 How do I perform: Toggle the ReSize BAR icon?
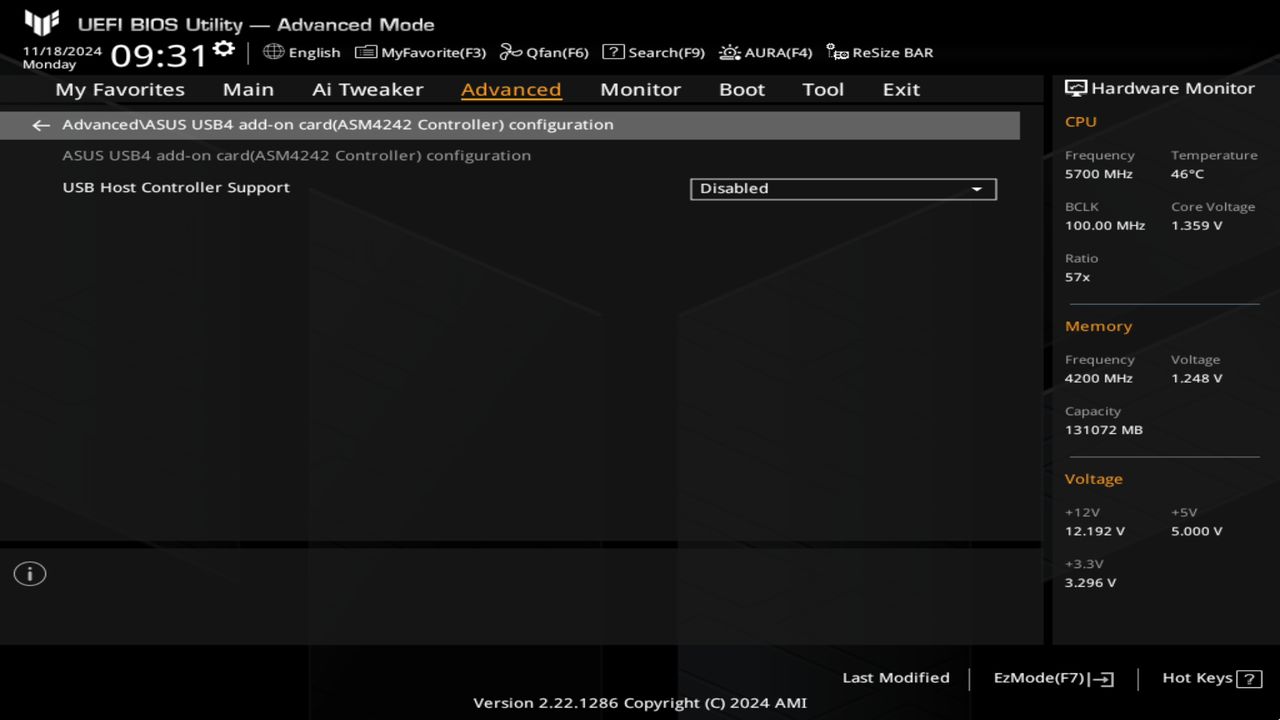click(837, 52)
